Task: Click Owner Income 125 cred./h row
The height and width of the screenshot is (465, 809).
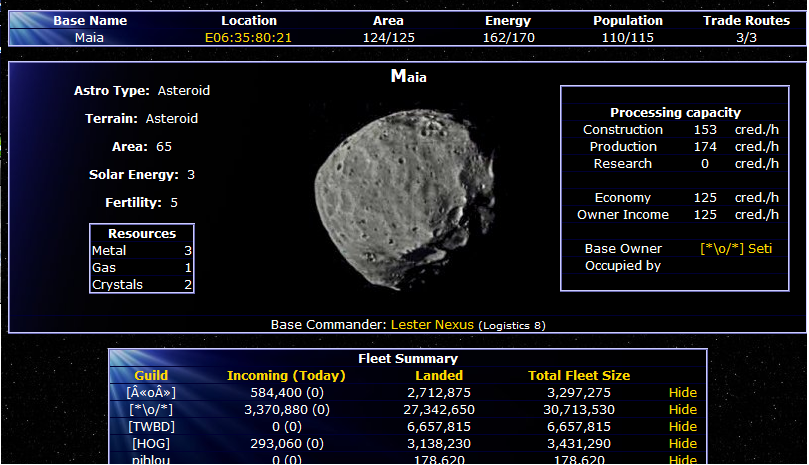Action: pos(675,215)
